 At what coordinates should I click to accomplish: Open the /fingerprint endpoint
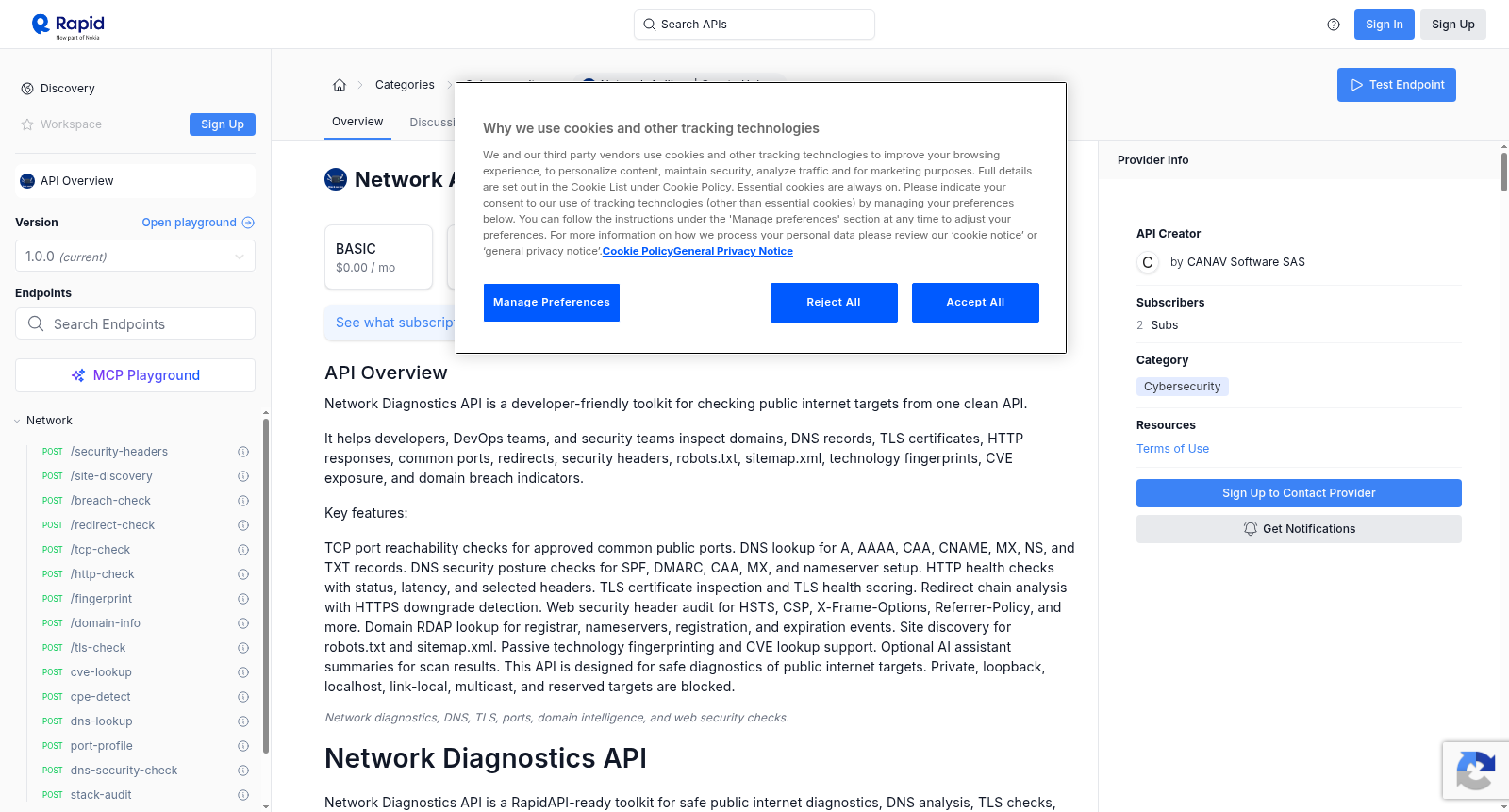(101, 599)
